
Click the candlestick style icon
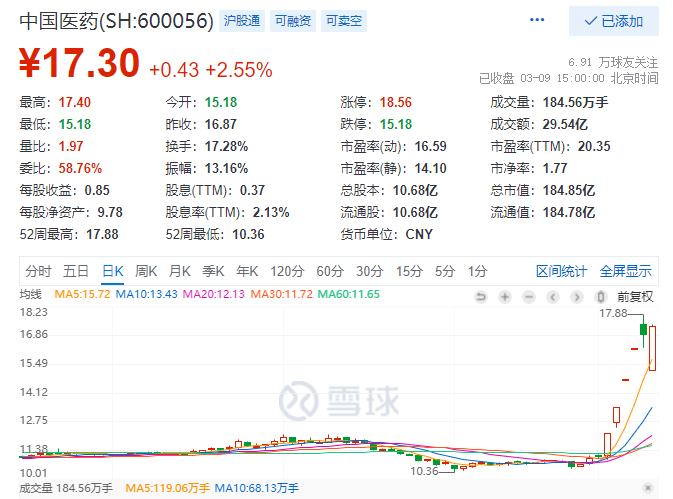[x=601, y=297]
